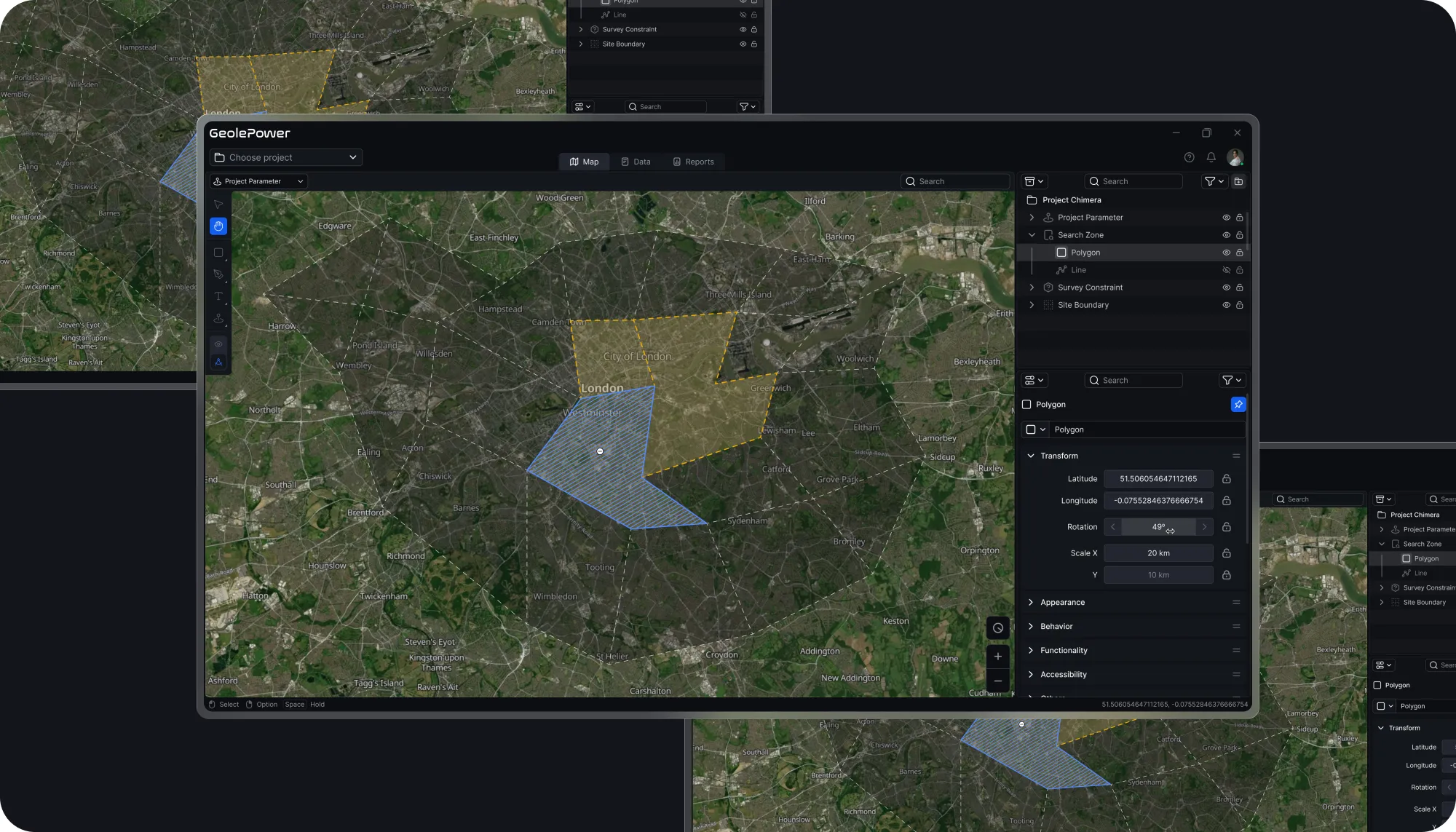The height and width of the screenshot is (832, 1456).
Task: Switch to the Data tab
Action: click(636, 162)
